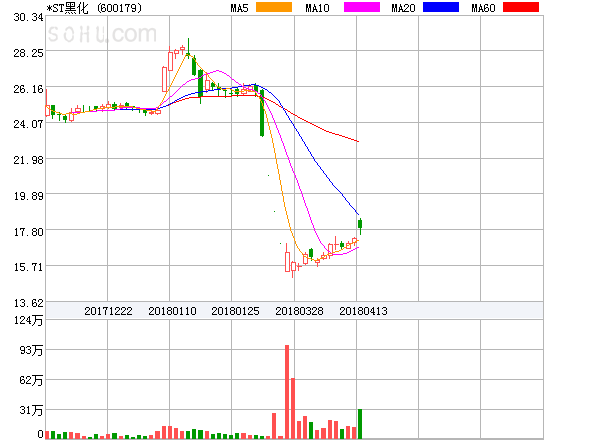
Task: Click the orange MA5 legend swatch
Action: click(x=274, y=7)
